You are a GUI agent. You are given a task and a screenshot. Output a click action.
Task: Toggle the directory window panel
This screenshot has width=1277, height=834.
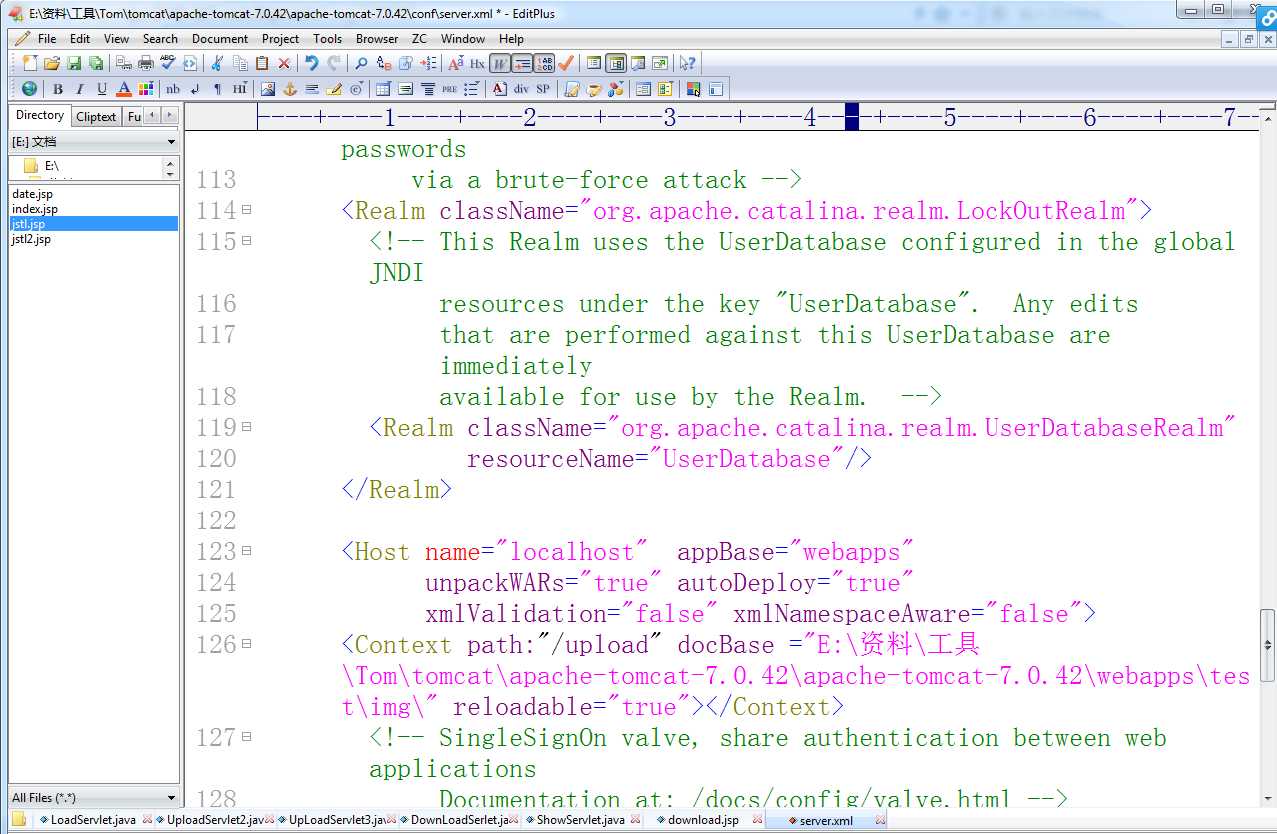(x=615, y=63)
